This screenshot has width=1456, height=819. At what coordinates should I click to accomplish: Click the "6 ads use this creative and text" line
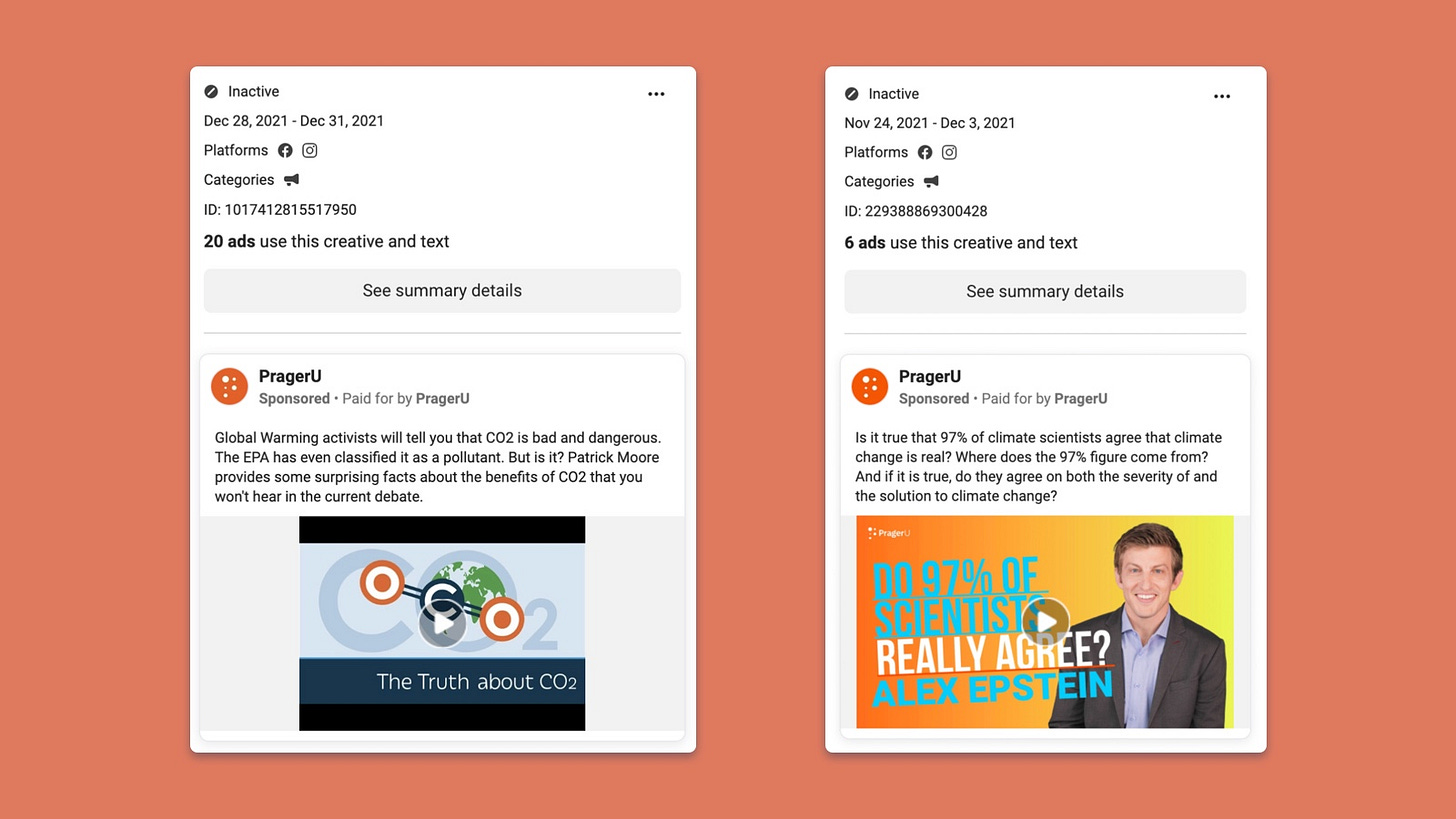click(961, 243)
